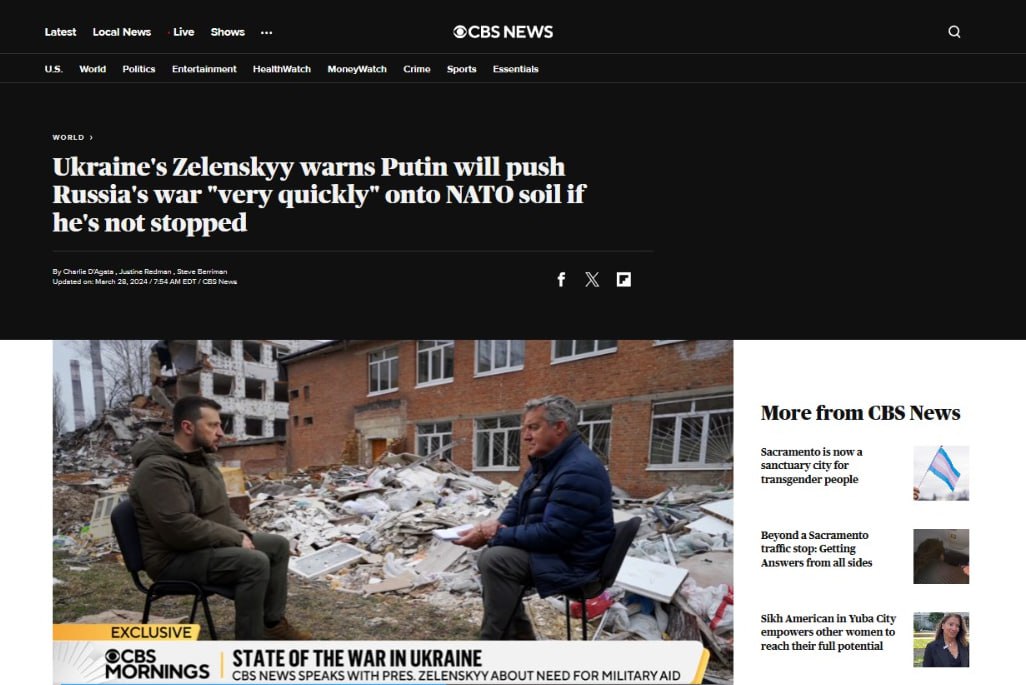Share the article on X
Viewport: 1026px width, 685px height.
(592, 279)
